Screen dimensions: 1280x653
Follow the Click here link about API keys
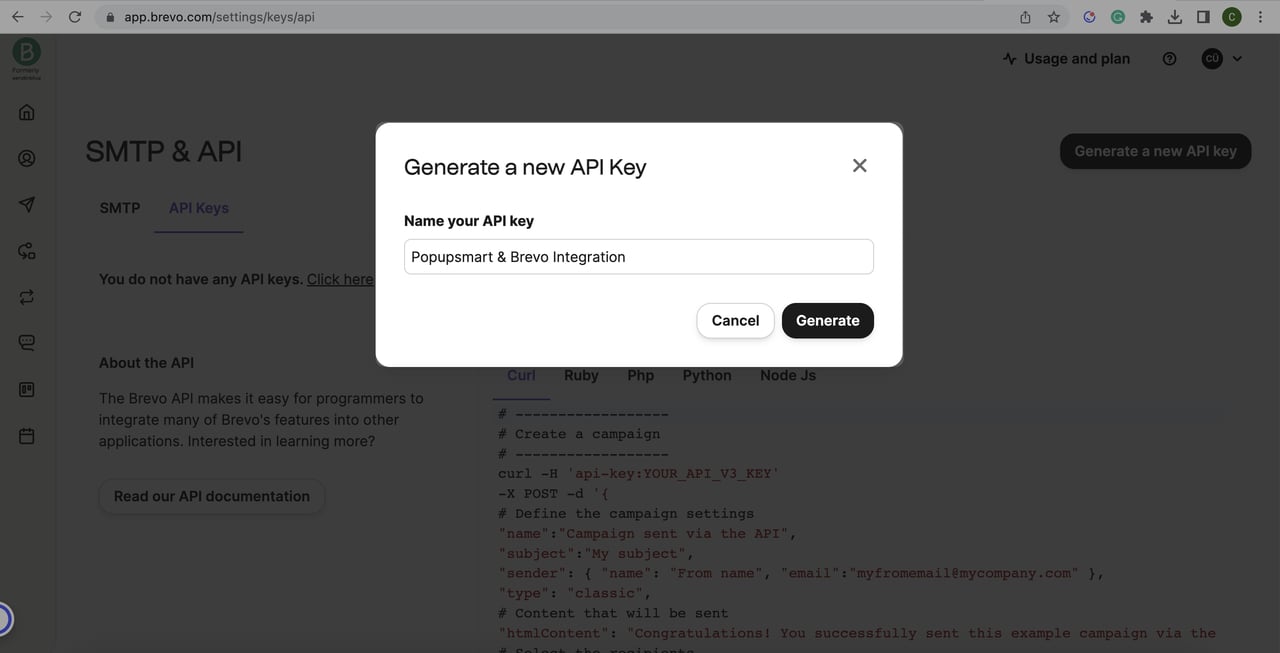coord(340,279)
